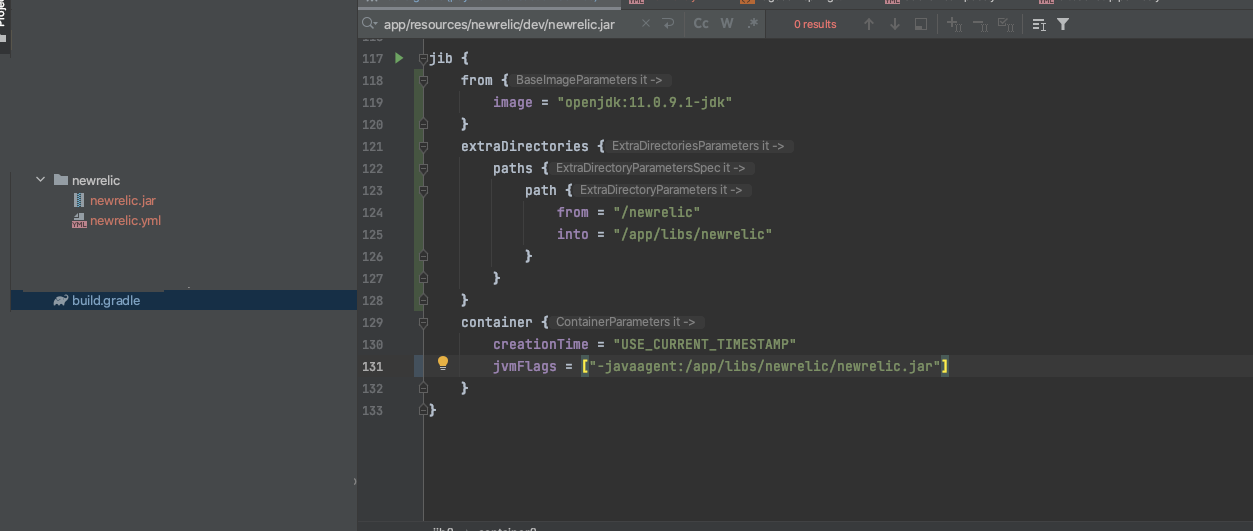This screenshot has height=531, width=1253.
Task: Click the extraDirectories keyword
Action: pyautogui.click(x=525, y=146)
